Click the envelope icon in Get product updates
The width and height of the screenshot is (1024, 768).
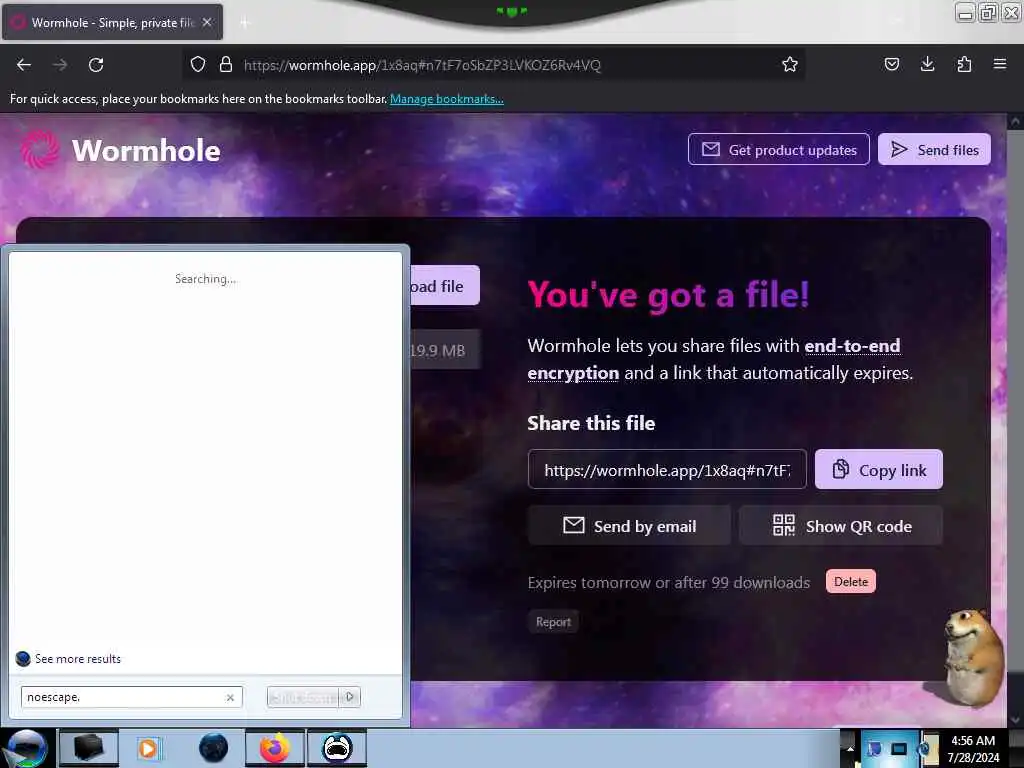coord(711,150)
